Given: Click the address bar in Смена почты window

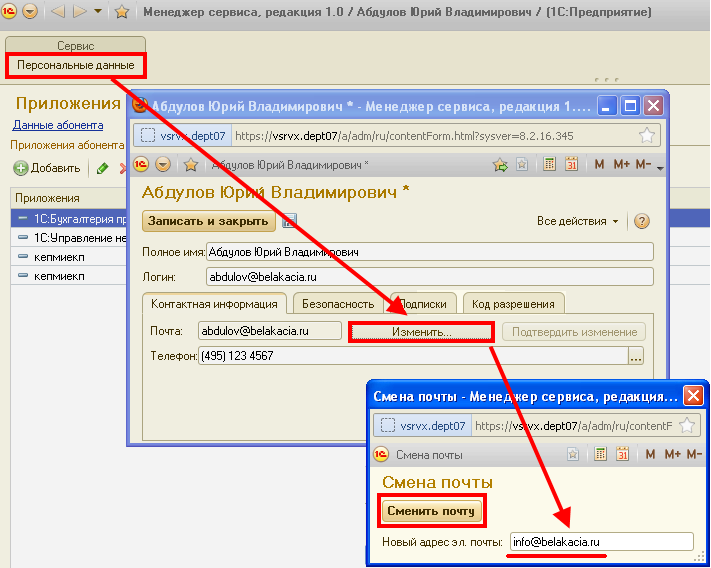Looking at the screenshot, I should (574, 426).
